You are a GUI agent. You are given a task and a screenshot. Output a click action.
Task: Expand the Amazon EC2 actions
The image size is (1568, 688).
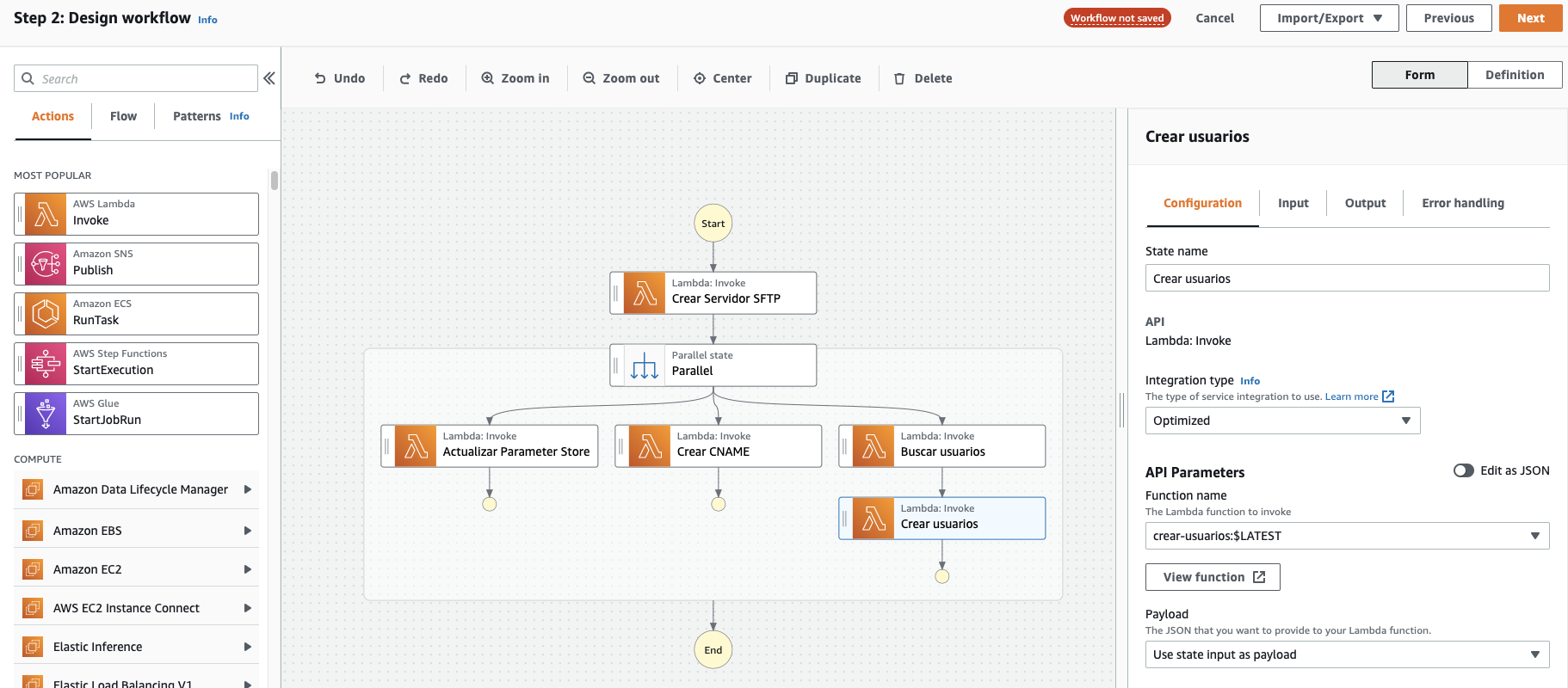point(248,569)
